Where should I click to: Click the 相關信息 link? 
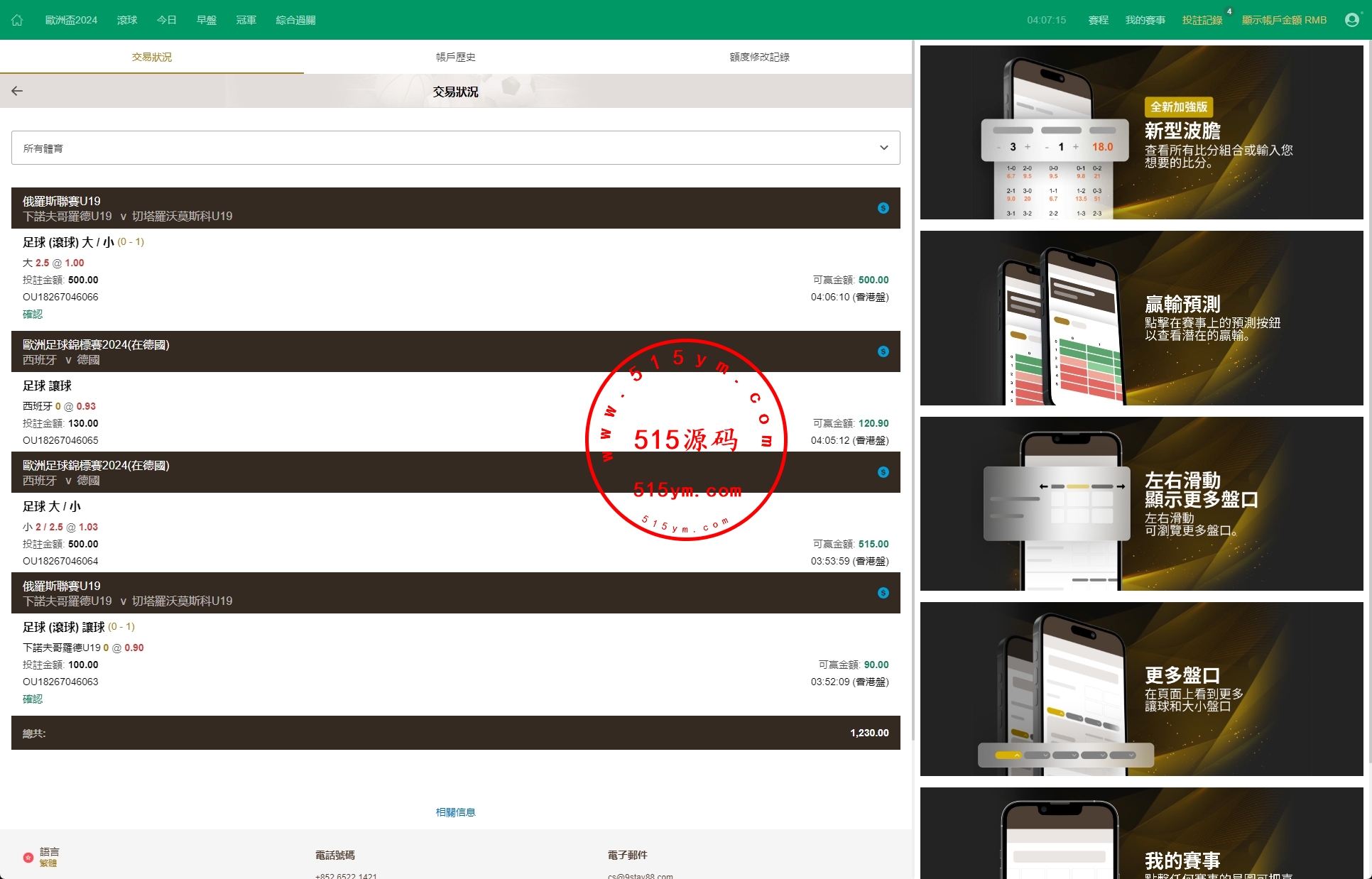(455, 812)
